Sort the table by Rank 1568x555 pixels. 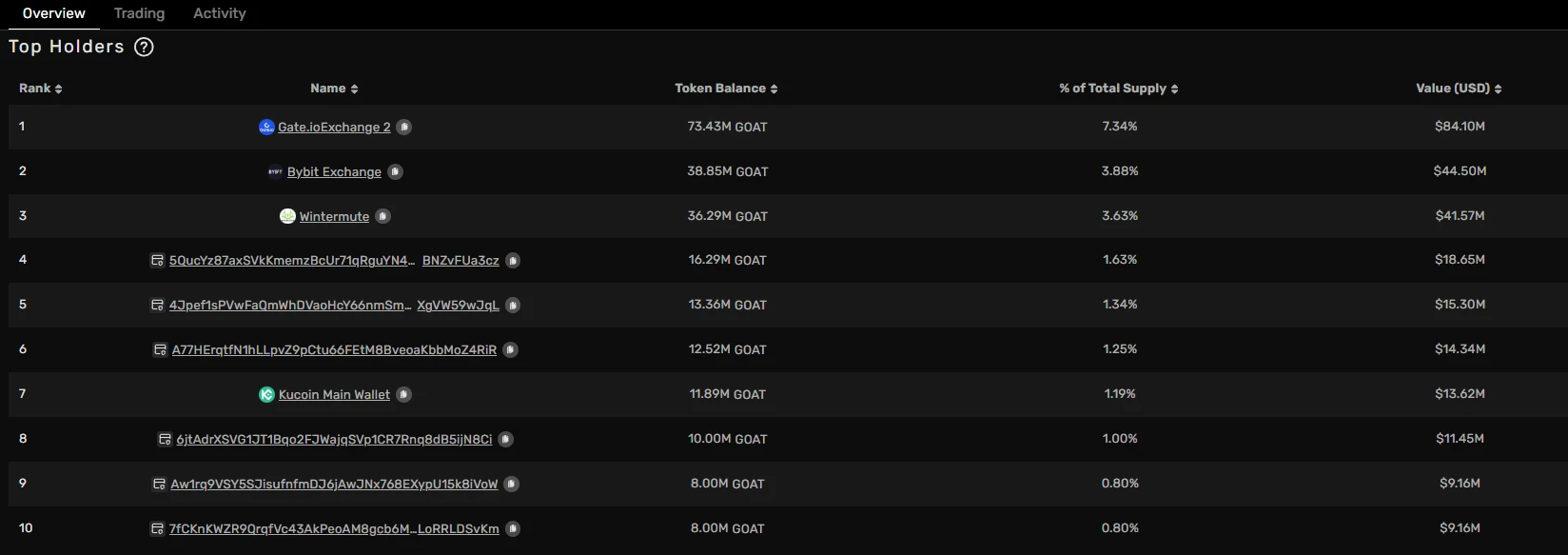coord(41,89)
